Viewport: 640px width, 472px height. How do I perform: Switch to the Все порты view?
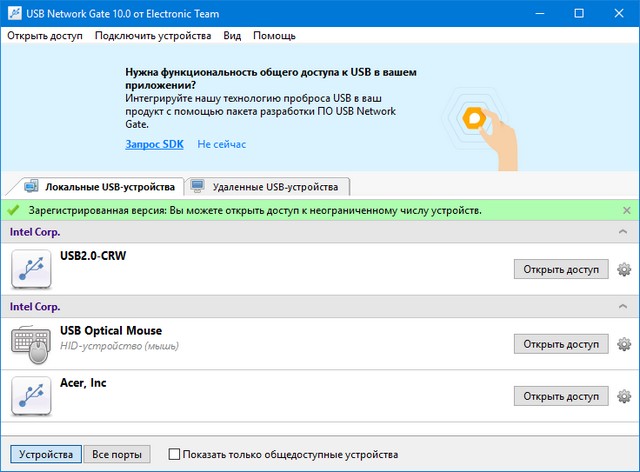pyautogui.click(x=116, y=455)
